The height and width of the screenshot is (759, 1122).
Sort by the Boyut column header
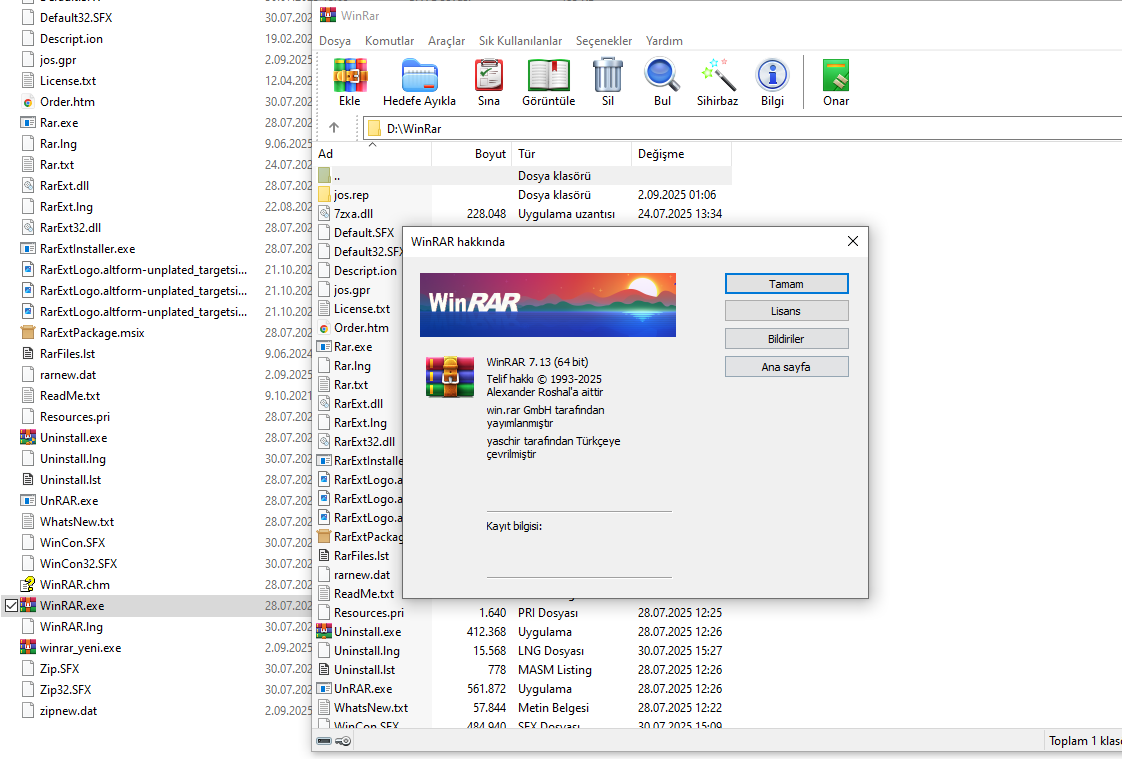click(x=471, y=154)
